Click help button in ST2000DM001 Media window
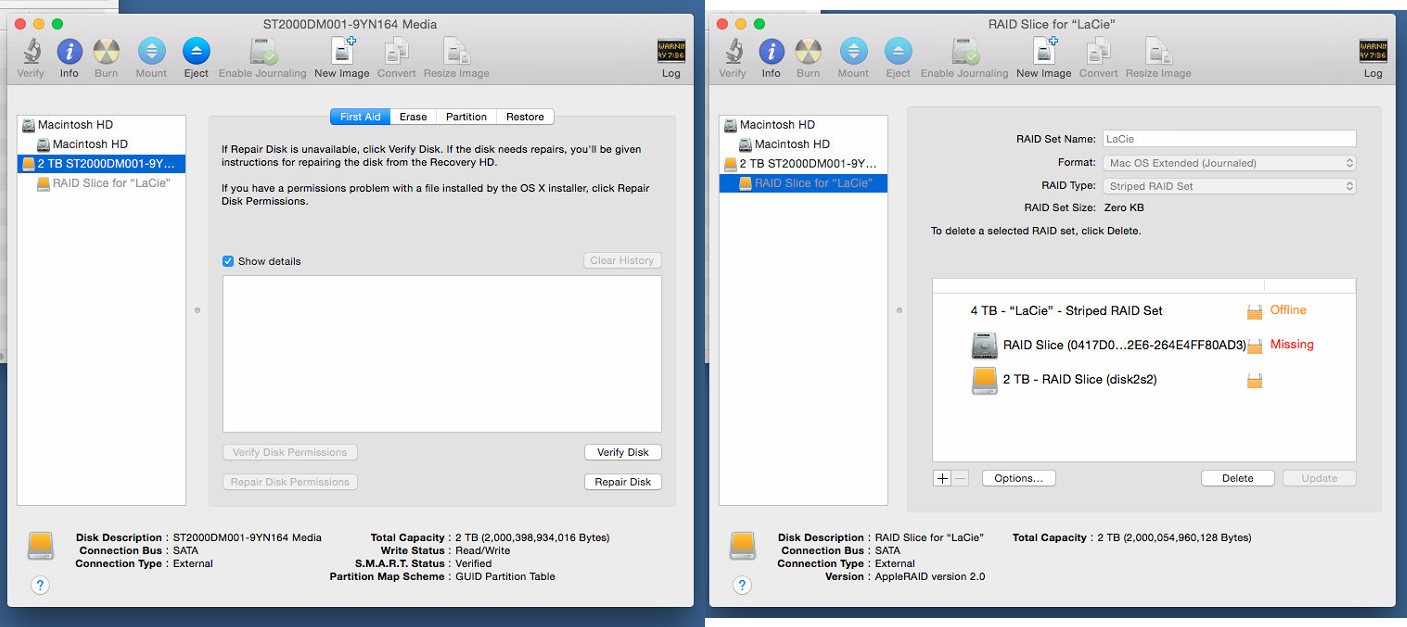This screenshot has height=627, width=1407. [40, 586]
